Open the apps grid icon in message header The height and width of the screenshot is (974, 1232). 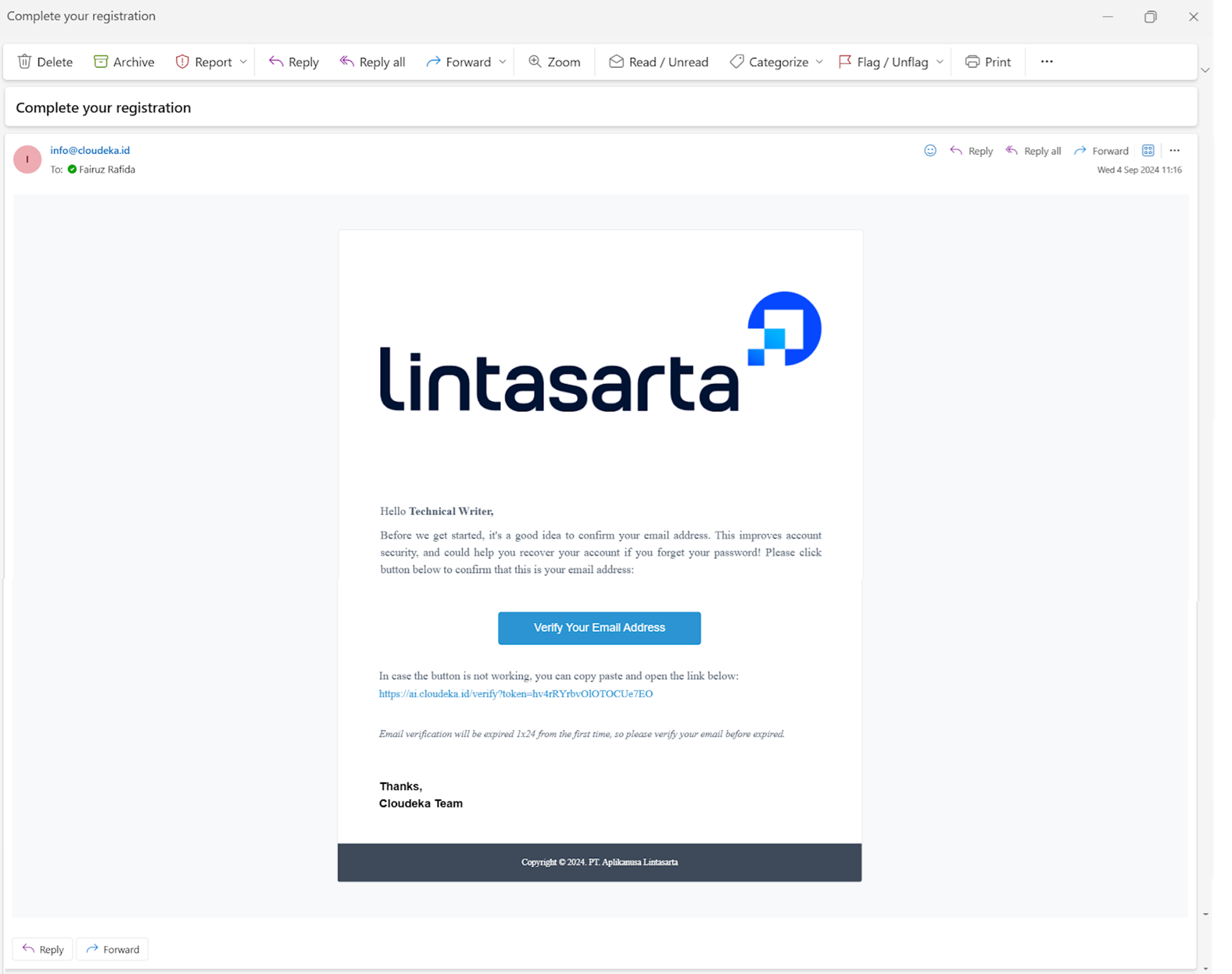coord(1148,151)
